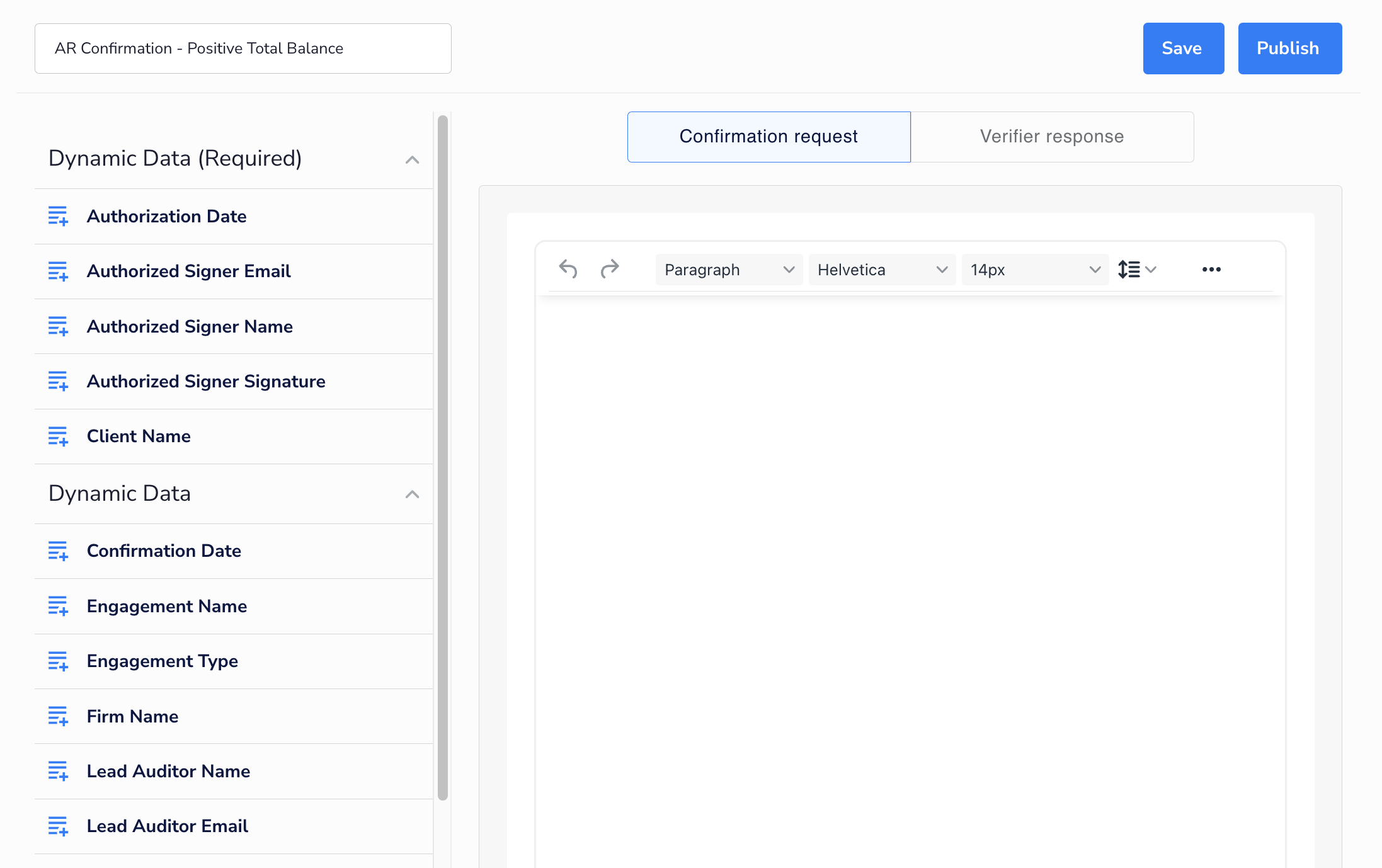Switch to the Verifier response tab

1052,137
